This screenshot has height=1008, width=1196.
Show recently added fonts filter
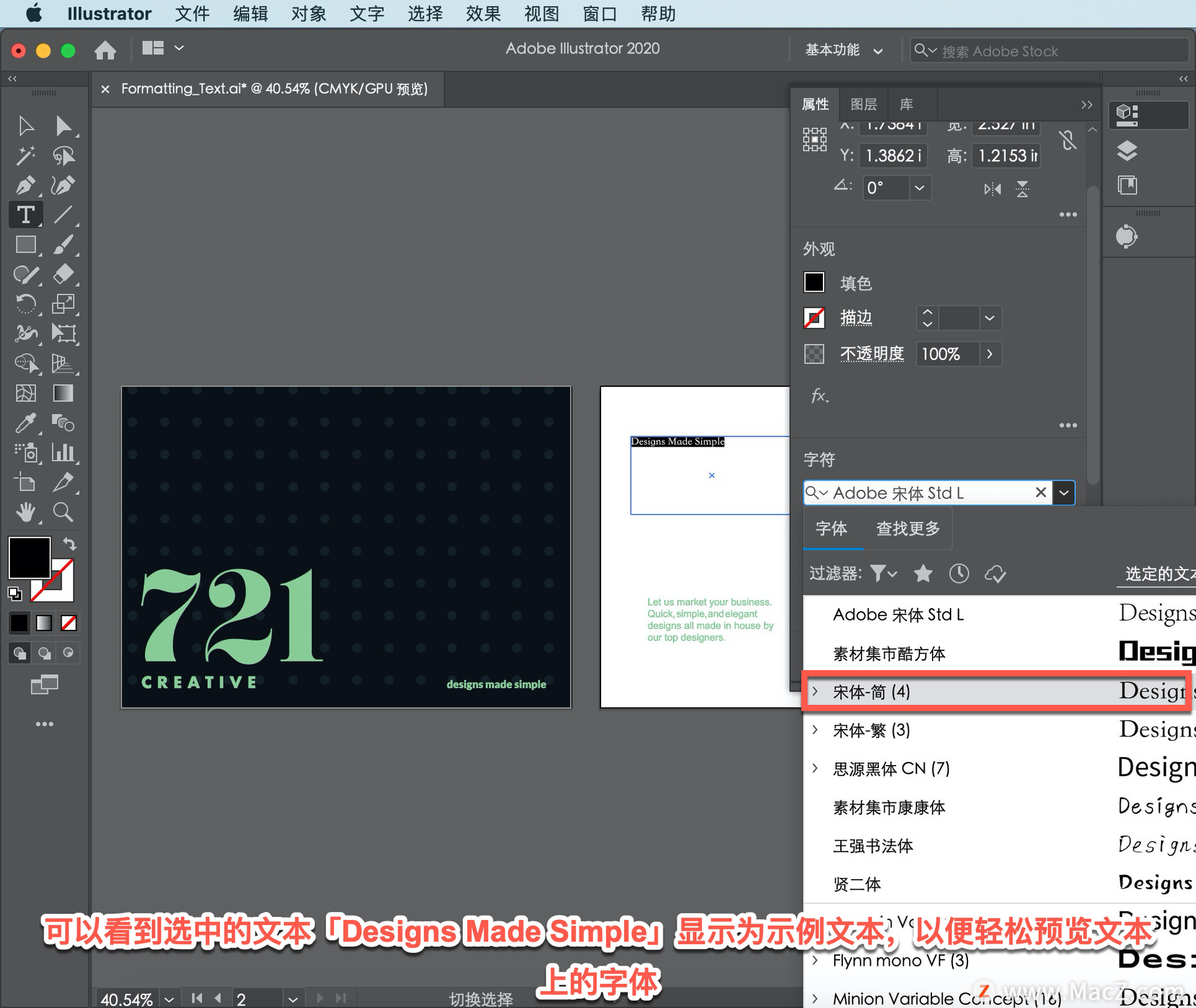click(x=959, y=573)
